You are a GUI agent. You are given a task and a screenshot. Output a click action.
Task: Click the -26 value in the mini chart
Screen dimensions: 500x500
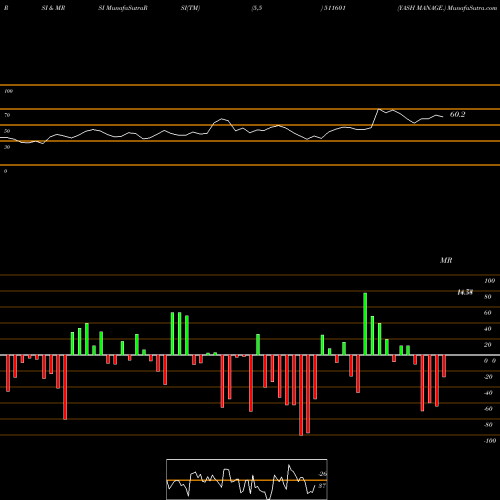pyautogui.click(x=322, y=474)
